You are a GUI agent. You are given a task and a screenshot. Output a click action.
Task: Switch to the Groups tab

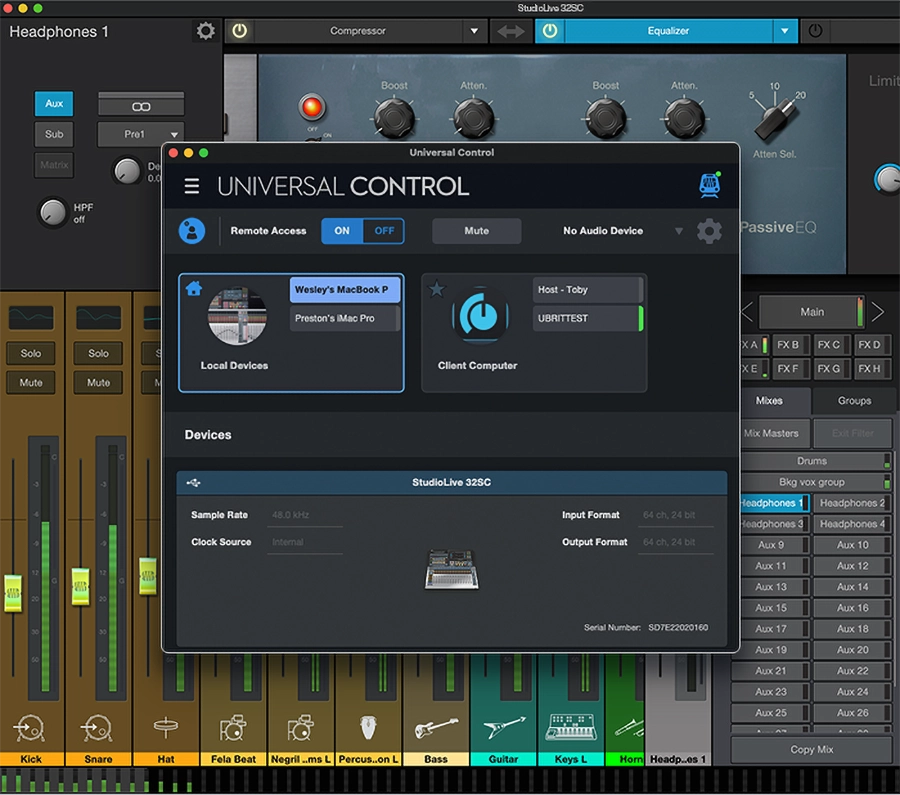[x=854, y=401]
